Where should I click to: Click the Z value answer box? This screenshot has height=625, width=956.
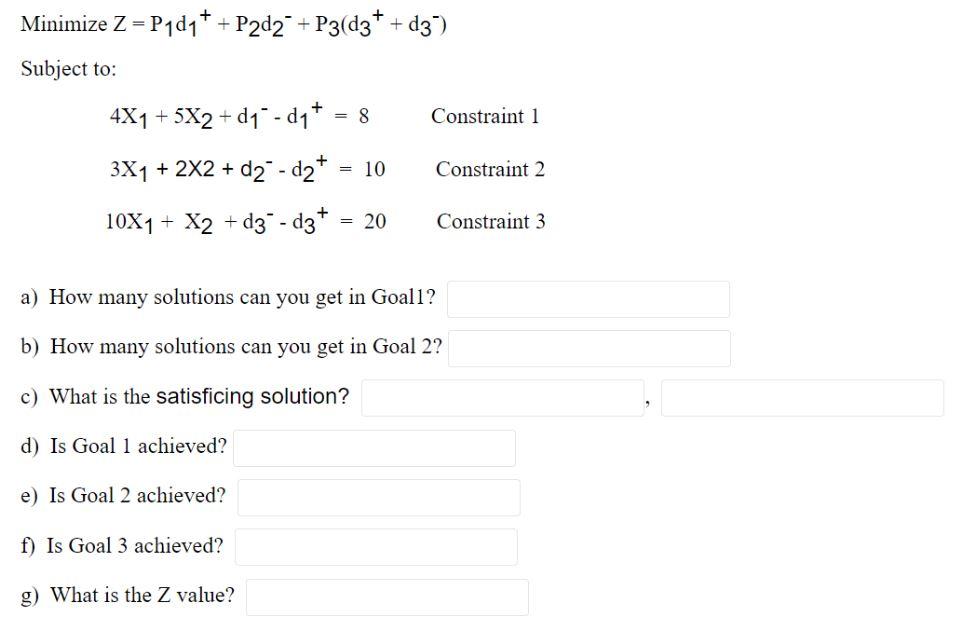[x=388, y=596]
